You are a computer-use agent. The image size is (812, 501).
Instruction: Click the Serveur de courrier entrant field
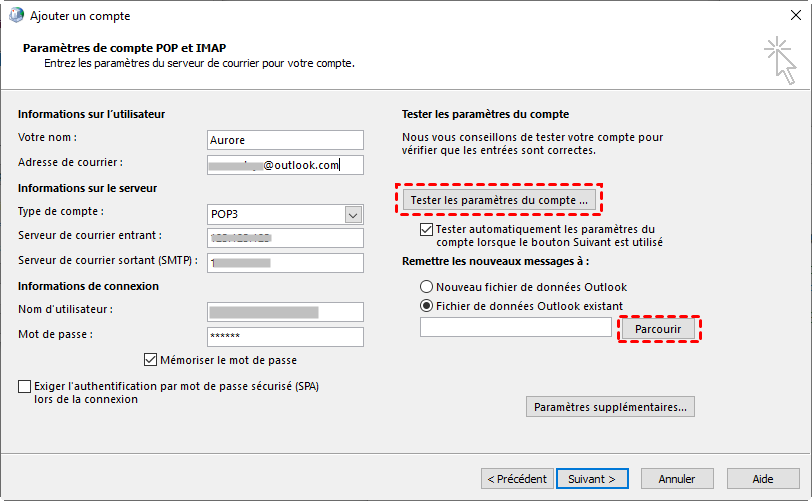coord(285,238)
